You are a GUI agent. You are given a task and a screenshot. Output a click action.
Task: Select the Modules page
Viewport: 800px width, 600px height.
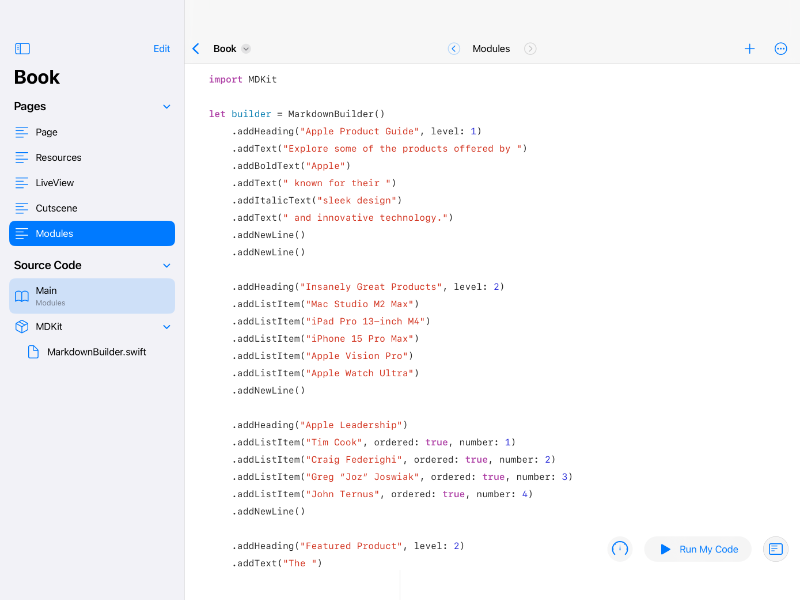coord(92,233)
